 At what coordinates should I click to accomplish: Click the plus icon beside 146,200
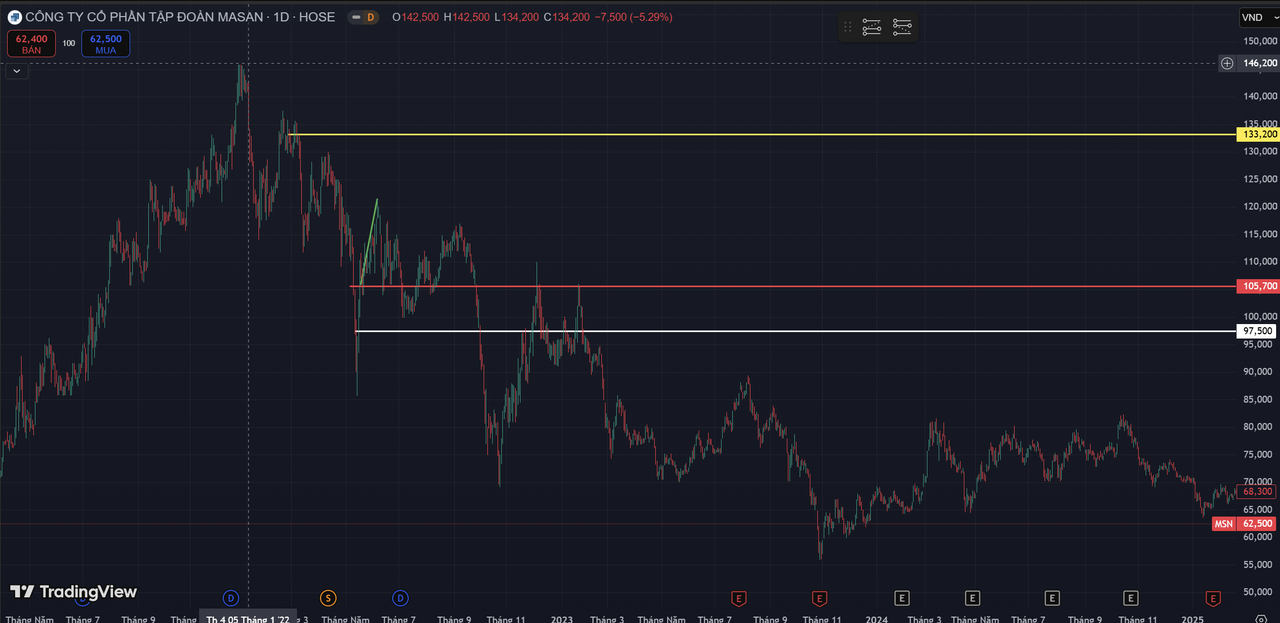[1227, 63]
